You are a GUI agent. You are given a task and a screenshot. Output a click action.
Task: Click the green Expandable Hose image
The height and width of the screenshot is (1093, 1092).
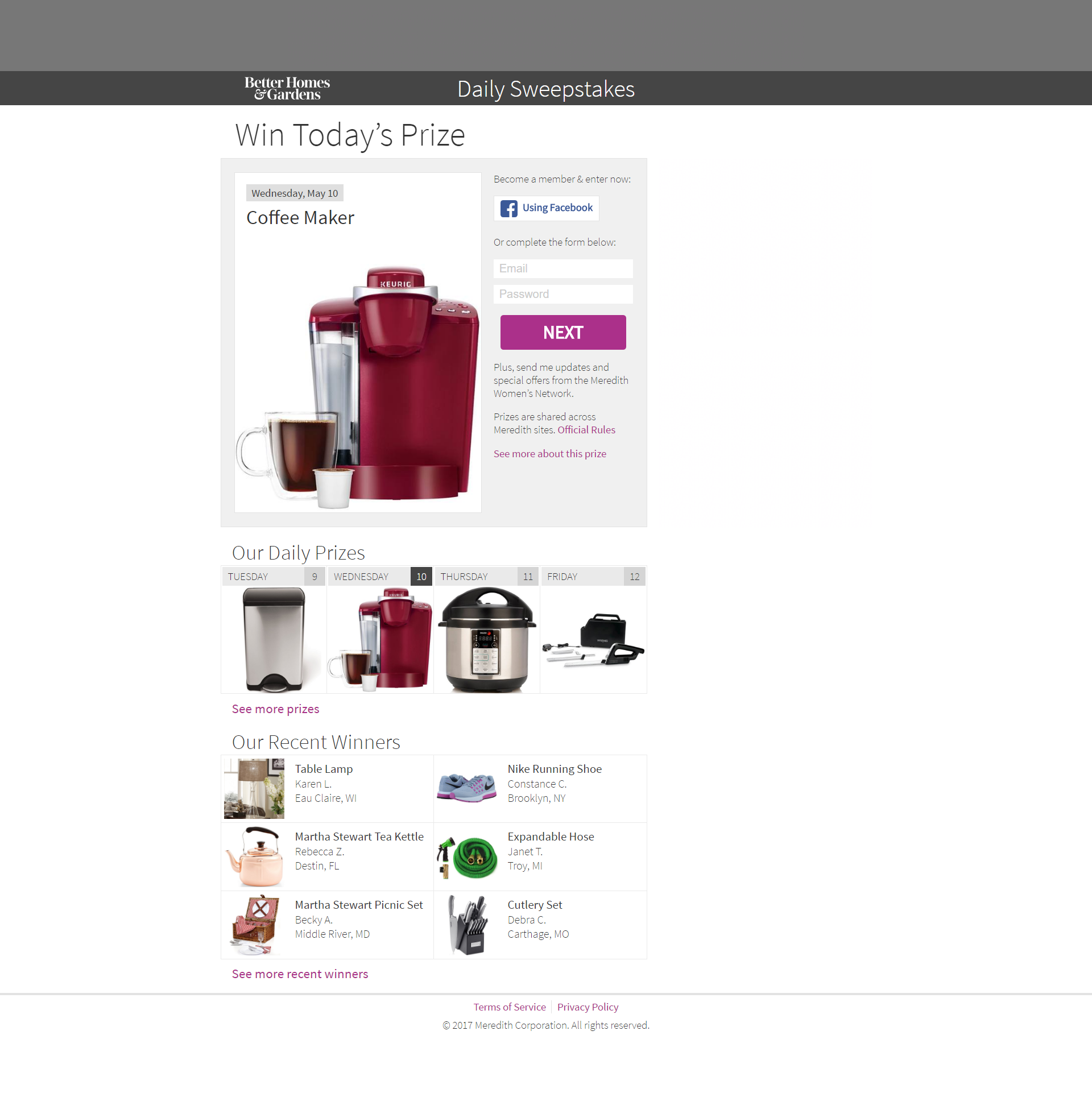(x=467, y=857)
